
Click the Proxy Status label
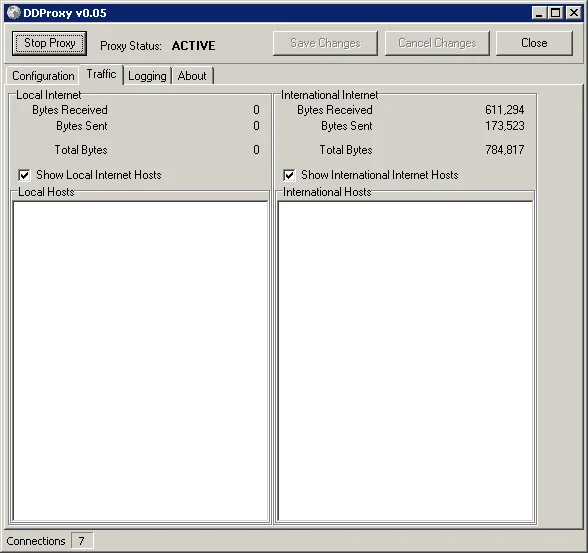(131, 46)
